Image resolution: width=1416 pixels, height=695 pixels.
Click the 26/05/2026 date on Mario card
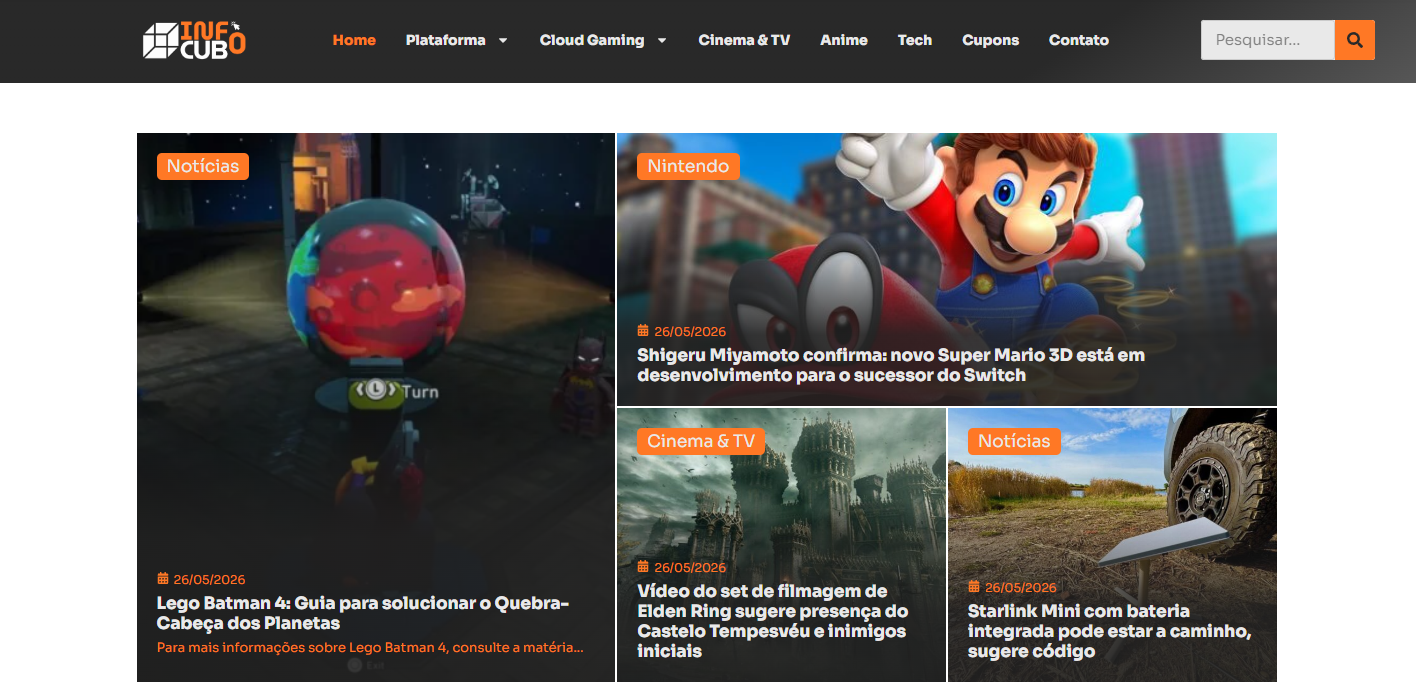tap(690, 331)
